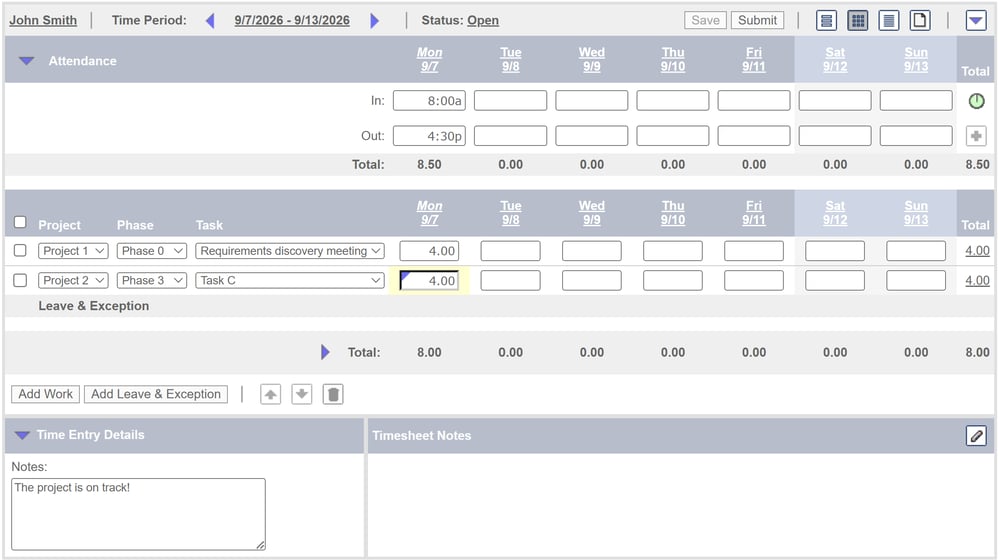This screenshot has height=560, width=1000.
Task: Collapse the Time Entry Details section
Action: pos(22,435)
